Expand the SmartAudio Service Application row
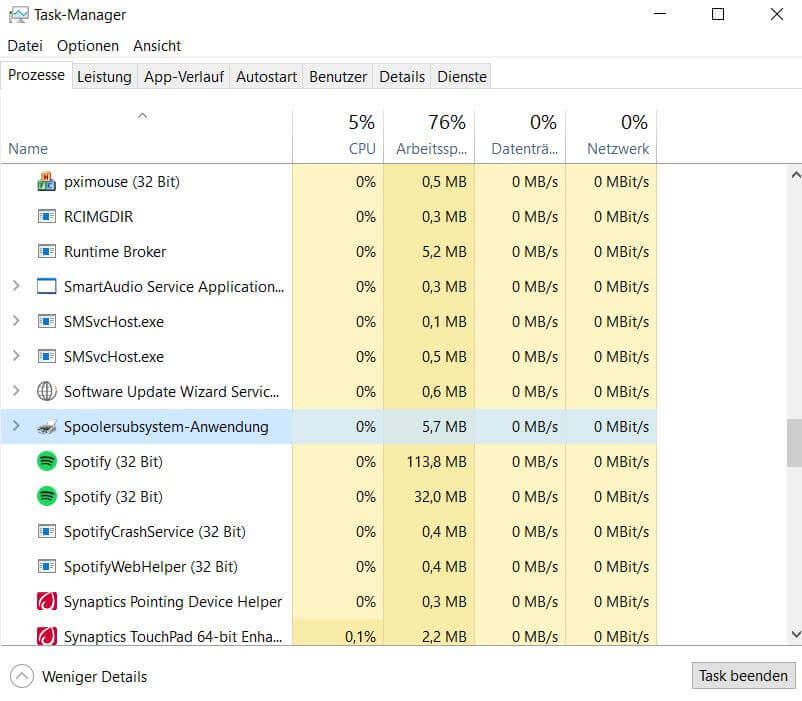The width and height of the screenshot is (802, 701). 16,286
